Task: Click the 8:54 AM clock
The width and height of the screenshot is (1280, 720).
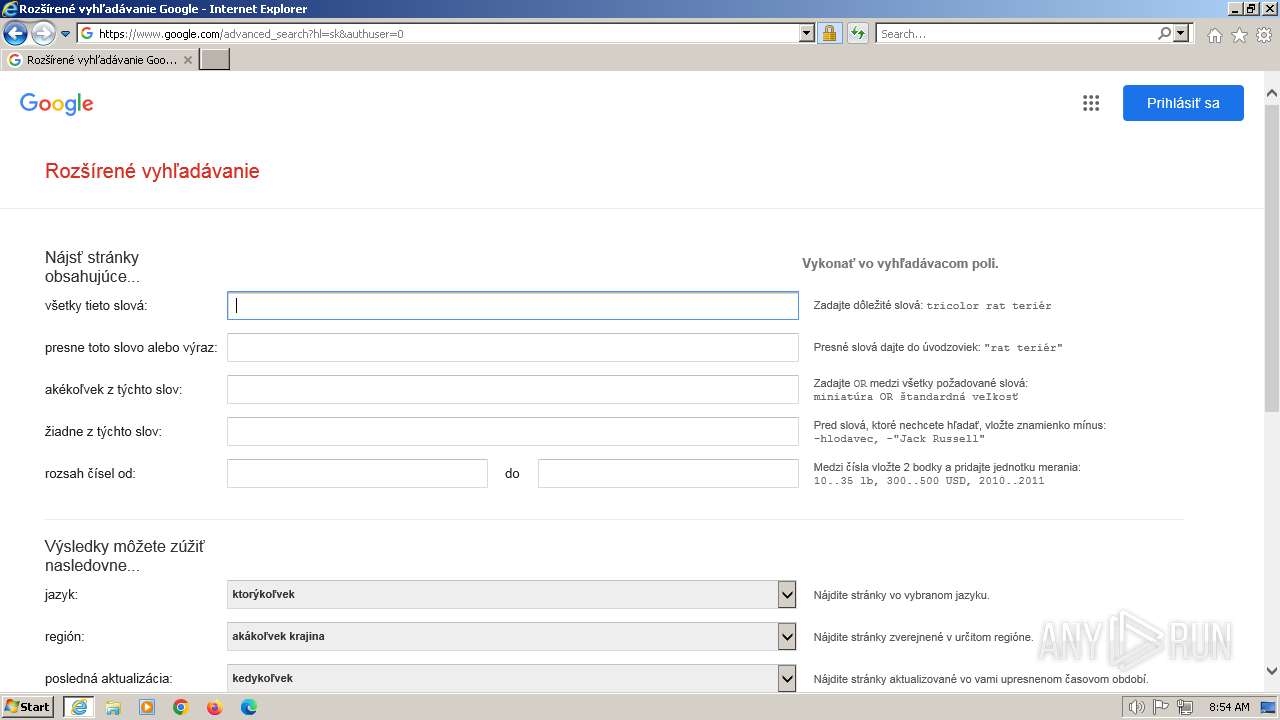Action: coord(1229,707)
